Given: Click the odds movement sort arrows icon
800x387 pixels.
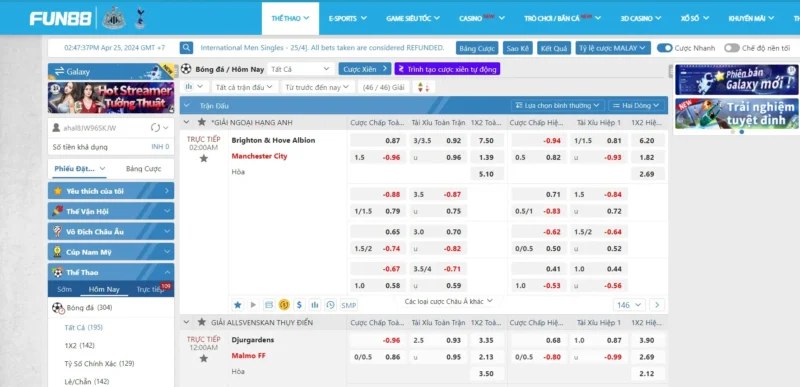Looking at the screenshot, I should pos(423,87).
